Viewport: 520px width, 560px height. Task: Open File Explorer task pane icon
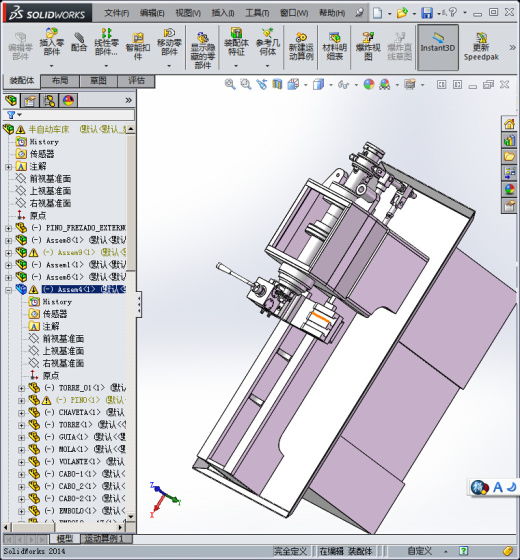click(x=509, y=156)
